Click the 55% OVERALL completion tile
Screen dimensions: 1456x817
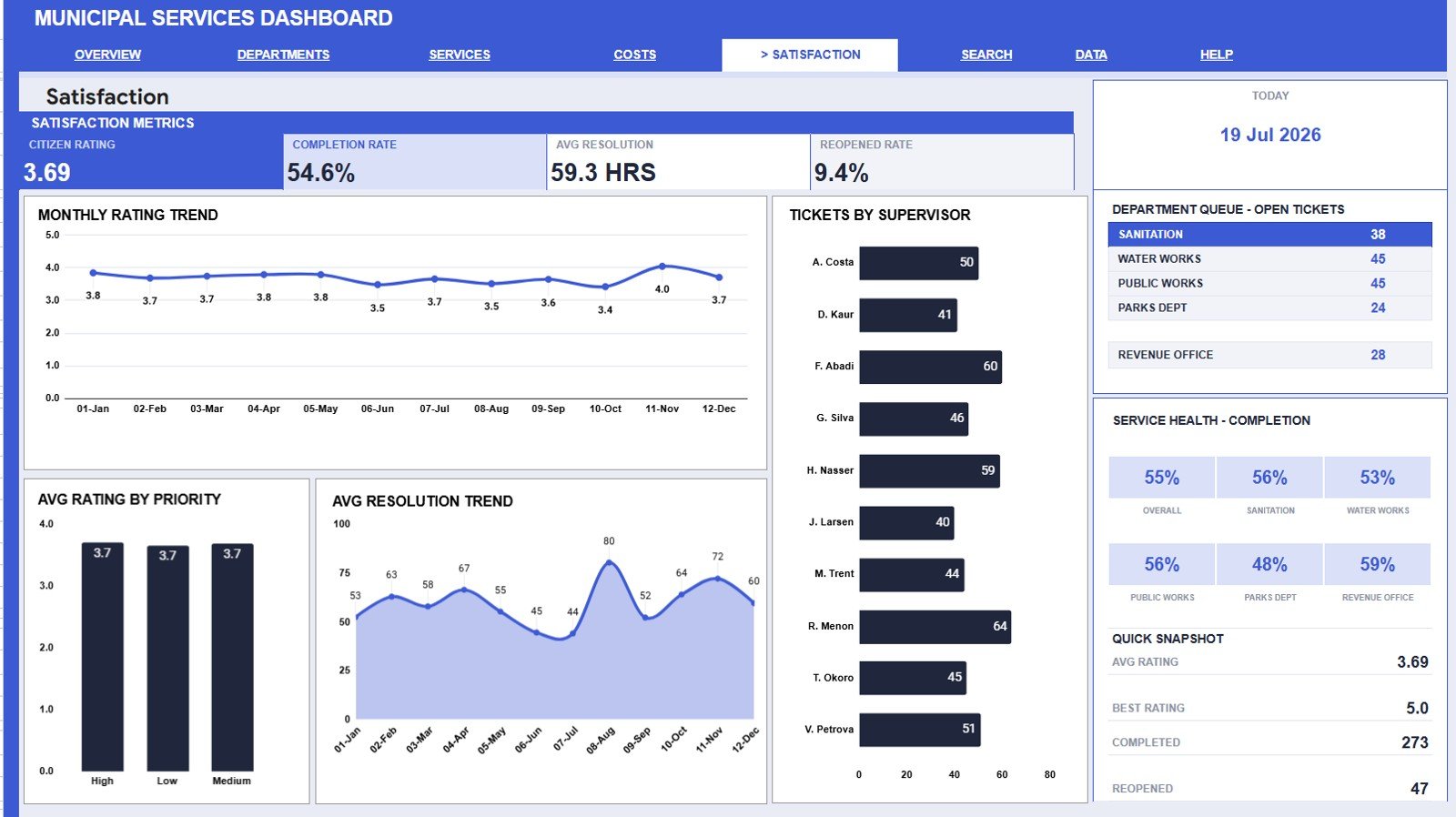pos(1162,478)
